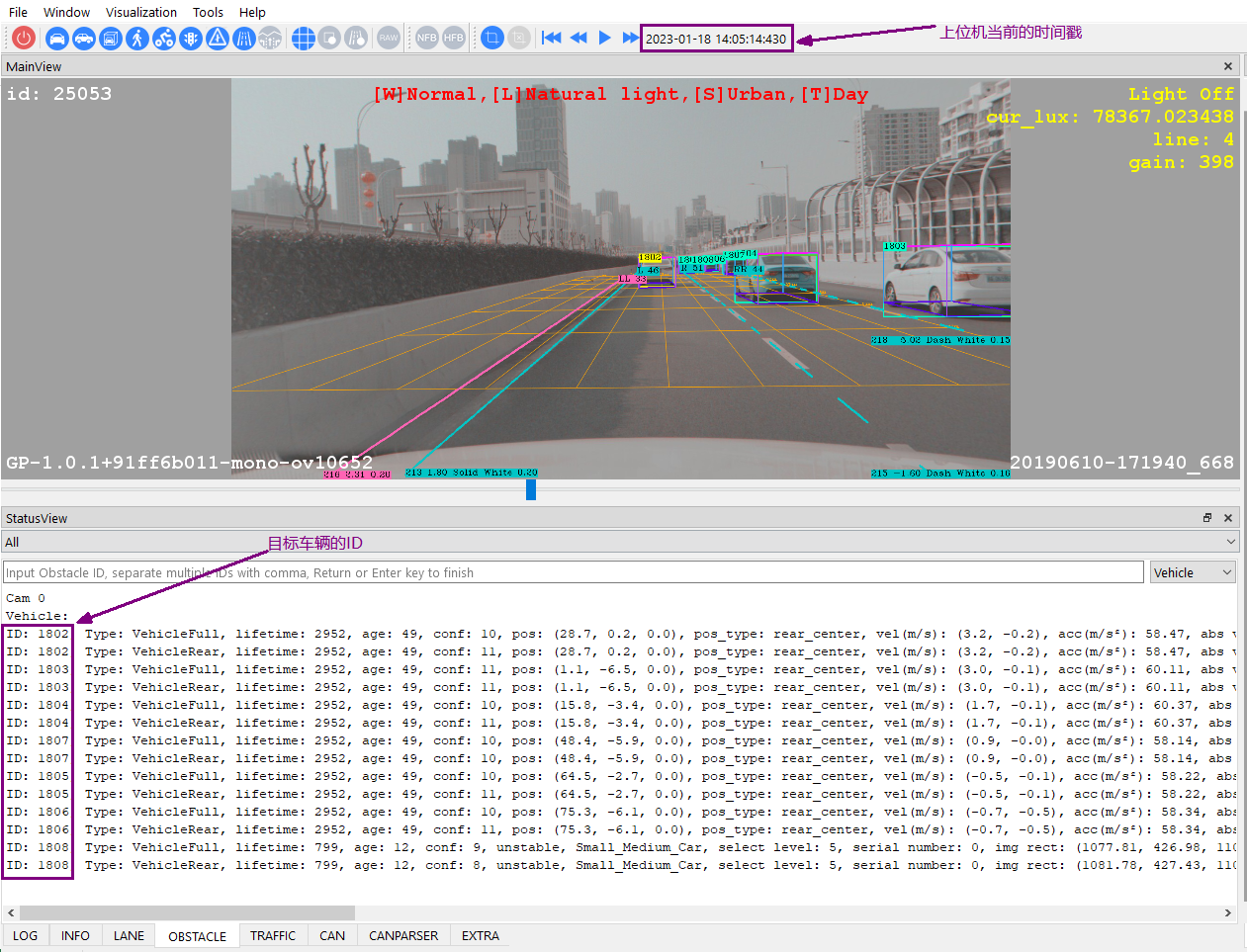Switch to the LANE tab
Viewport: 1247px width, 952px height.
point(129,935)
